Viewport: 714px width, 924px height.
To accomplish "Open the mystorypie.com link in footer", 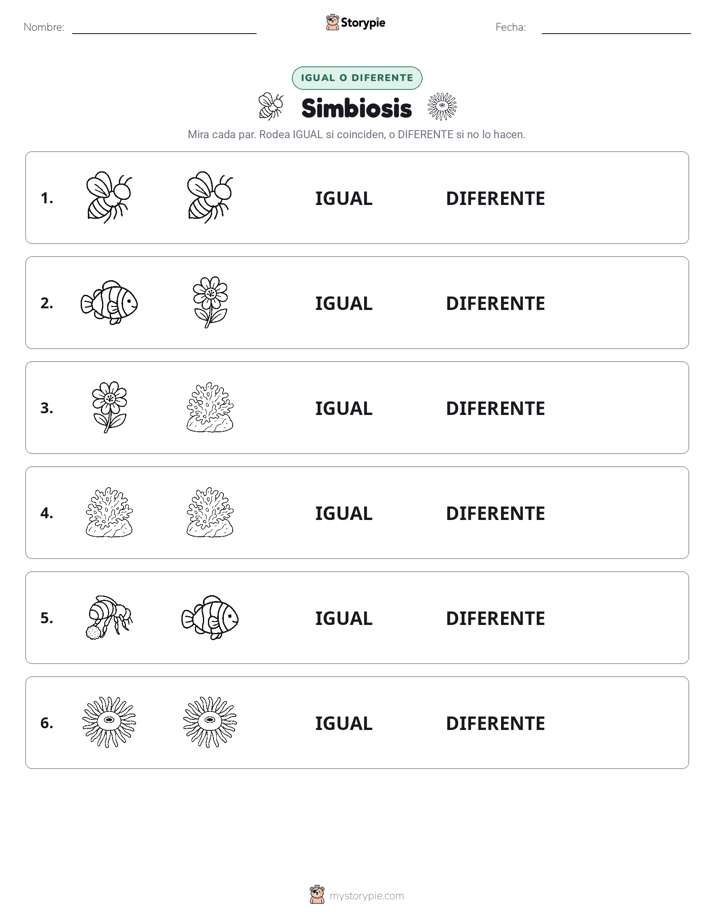I will click(357, 895).
